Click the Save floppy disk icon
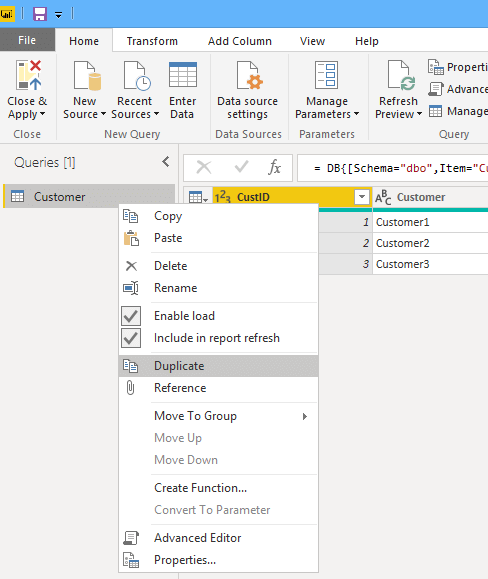Image resolution: width=488 pixels, height=579 pixels. point(40,14)
